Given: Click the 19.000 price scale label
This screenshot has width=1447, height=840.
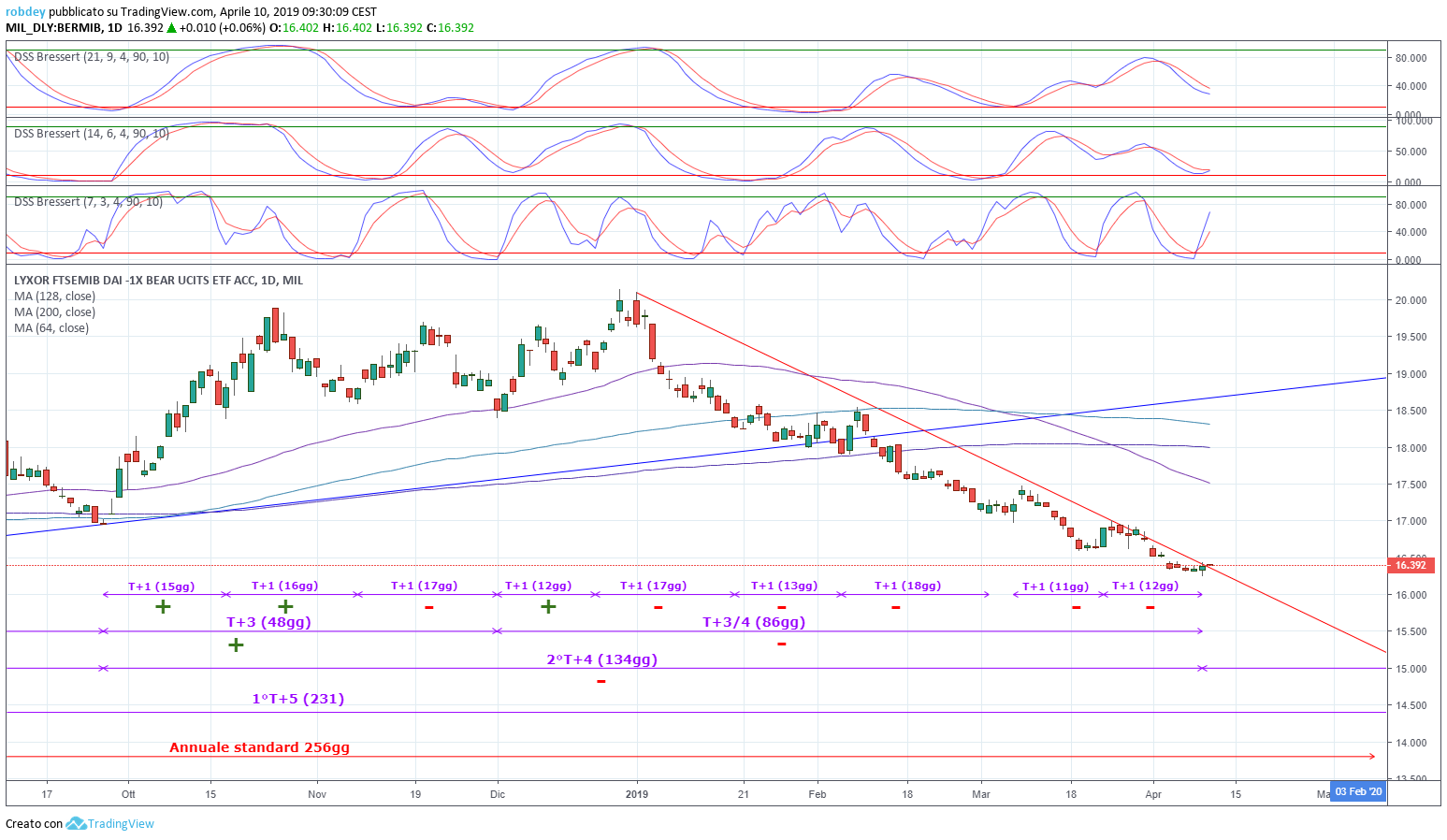Looking at the screenshot, I should coord(1411,374).
